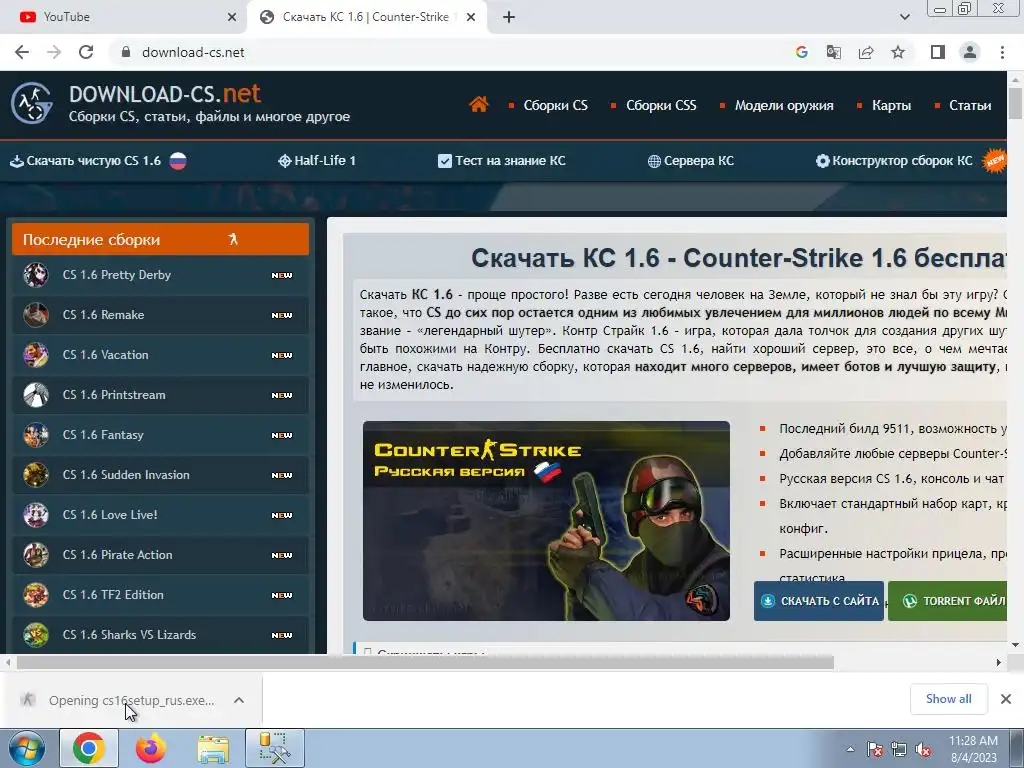The image size is (1024, 768).
Task: Click the orange home icon in site navigation
Action: (478, 104)
